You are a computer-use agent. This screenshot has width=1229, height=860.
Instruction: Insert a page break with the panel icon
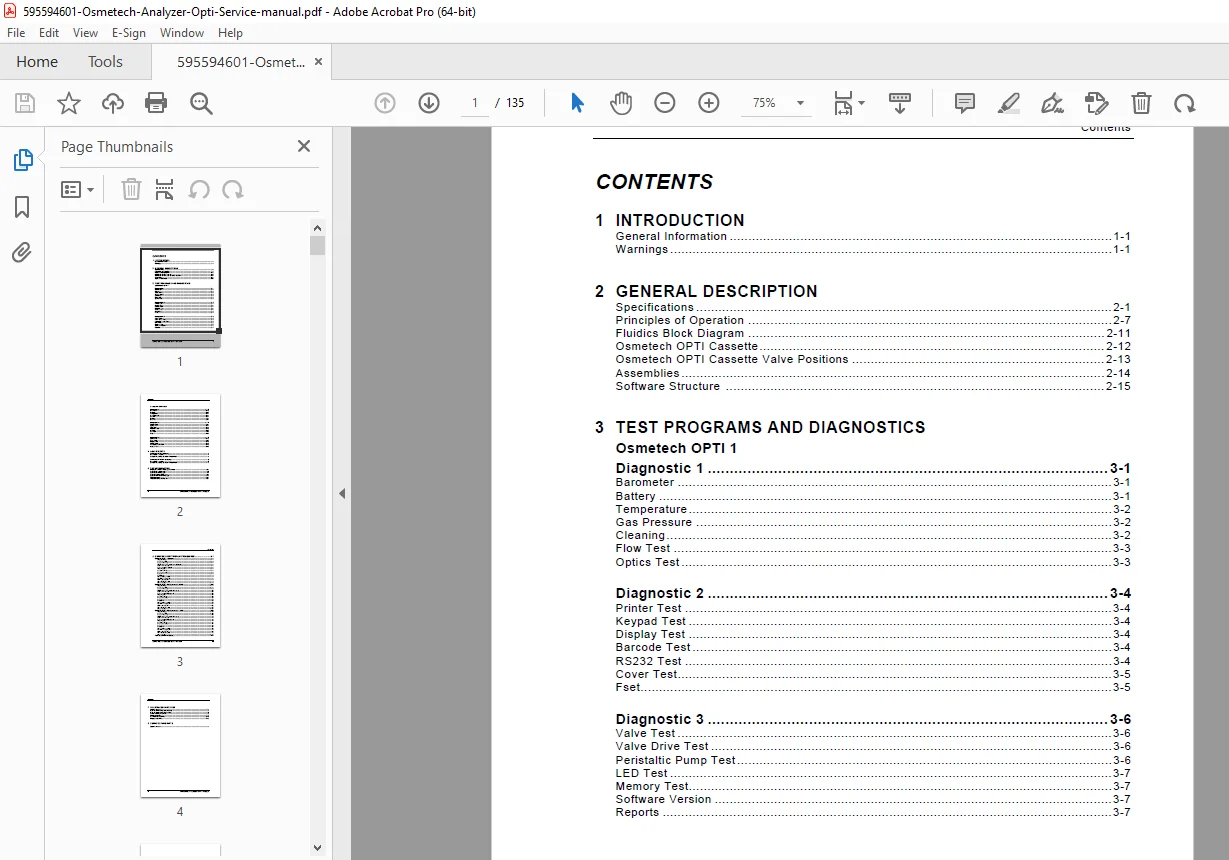click(x=165, y=190)
